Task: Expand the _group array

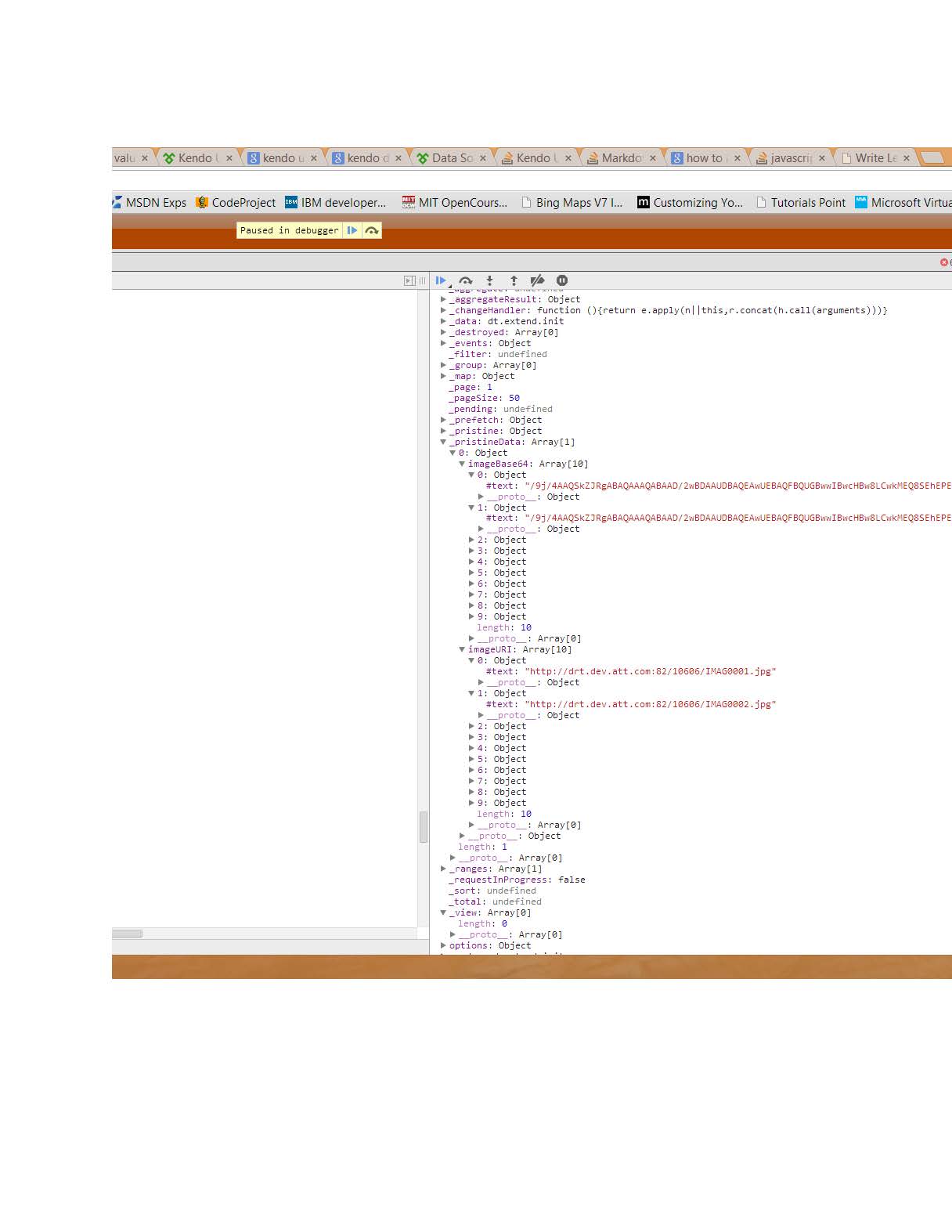Action: (443, 365)
